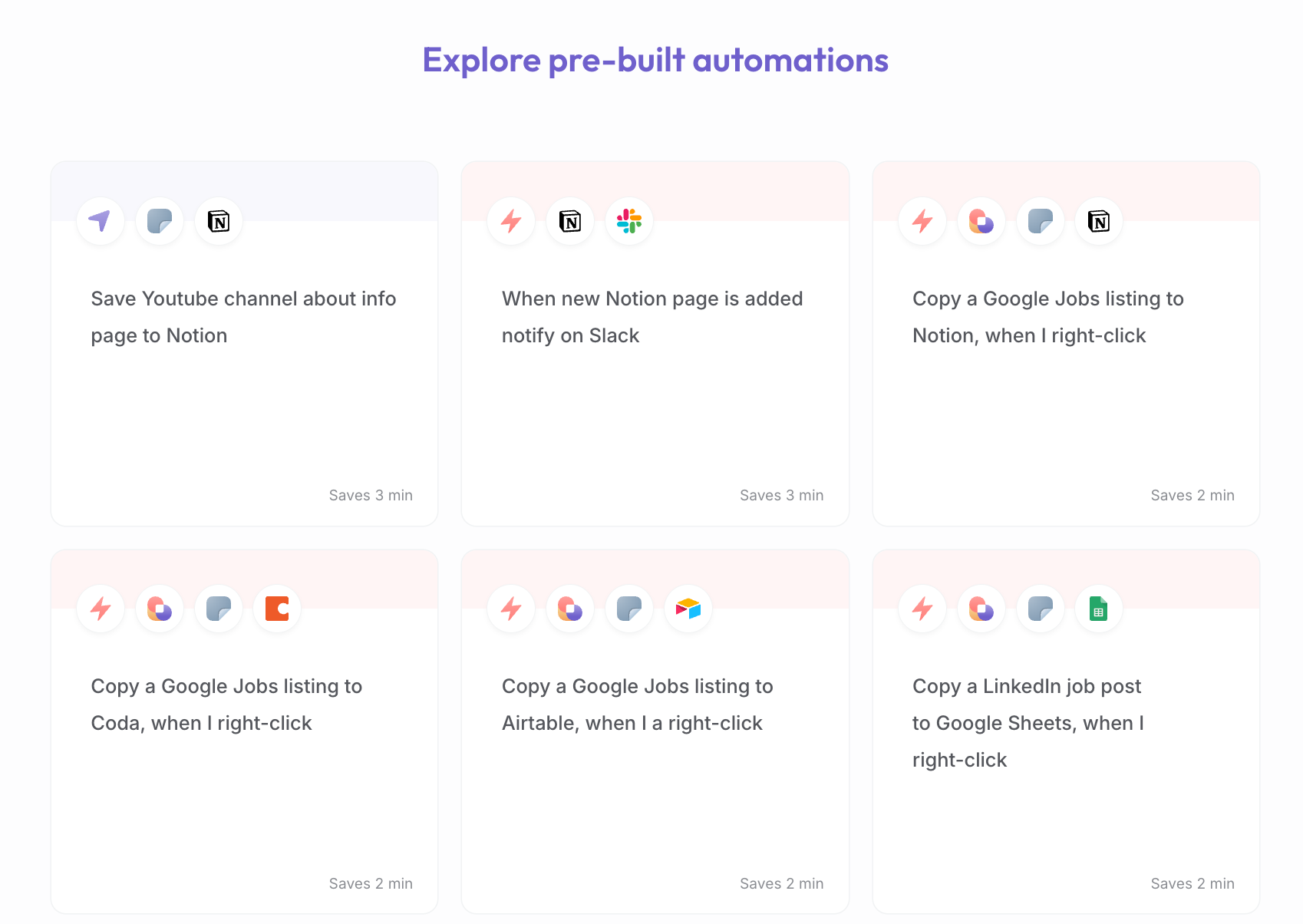This screenshot has height=924, width=1303.
Task: Click 'Saves 3 min' on Youtube card
Action: [x=371, y=495]
